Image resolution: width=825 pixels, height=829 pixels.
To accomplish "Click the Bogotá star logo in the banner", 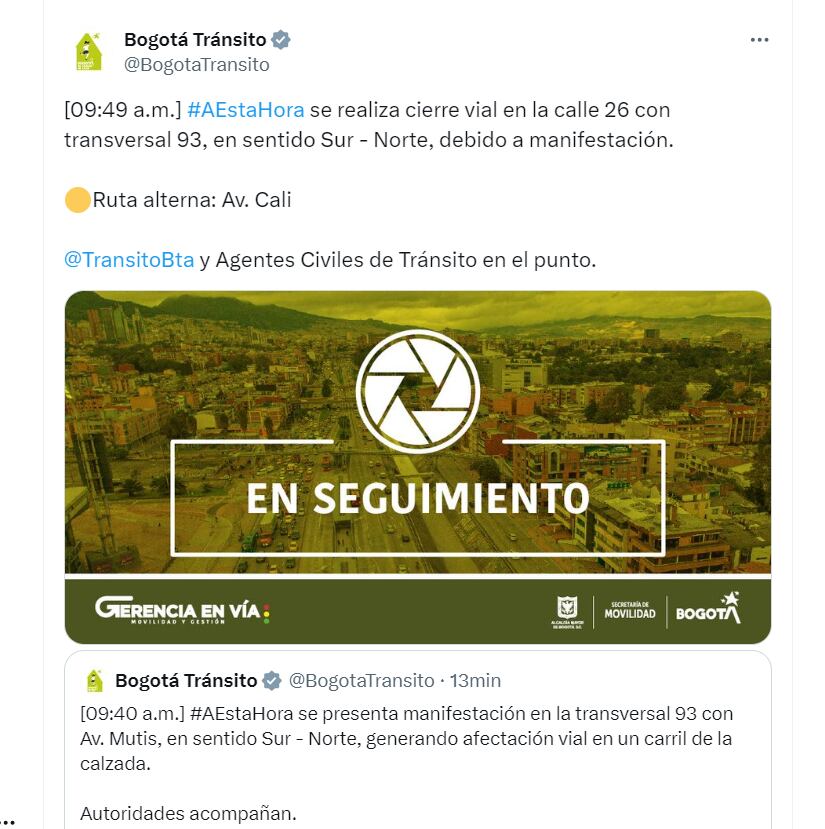I will pyautogui.click(x=708, y=608).
